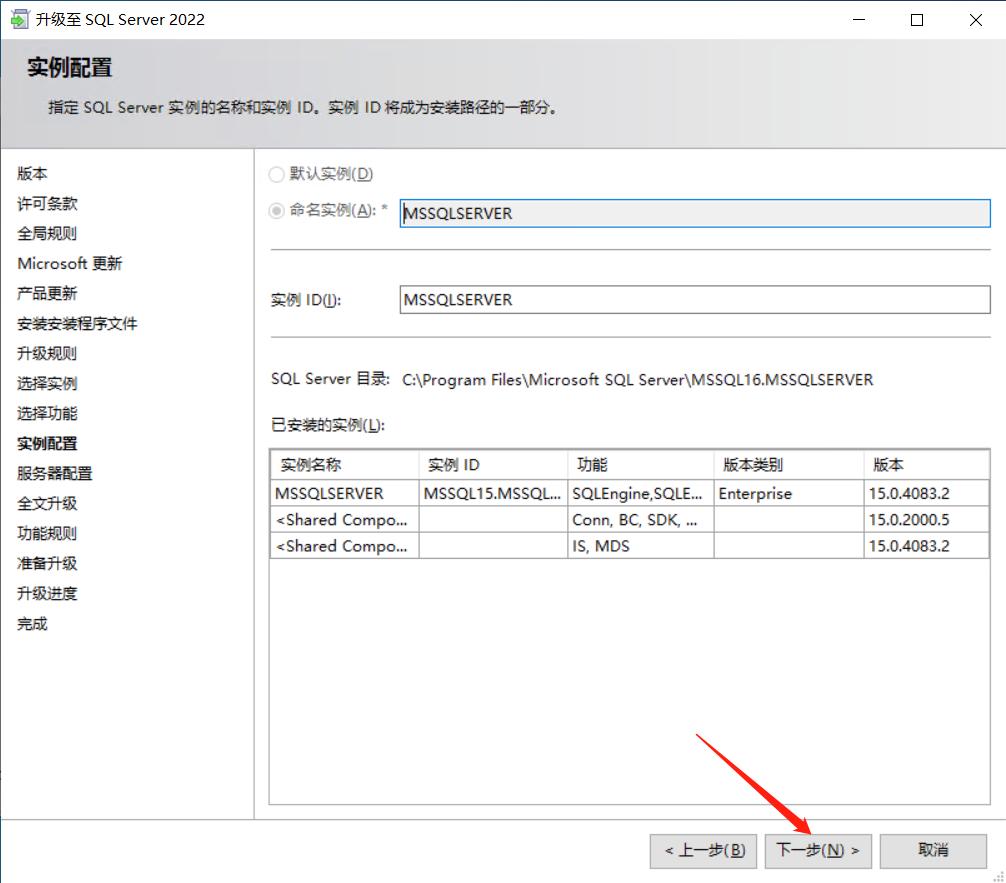Select the 命名实例(A) radio button
Image resolution: width=1006 pixels, height=883 pixels.
tap(276, 210)
